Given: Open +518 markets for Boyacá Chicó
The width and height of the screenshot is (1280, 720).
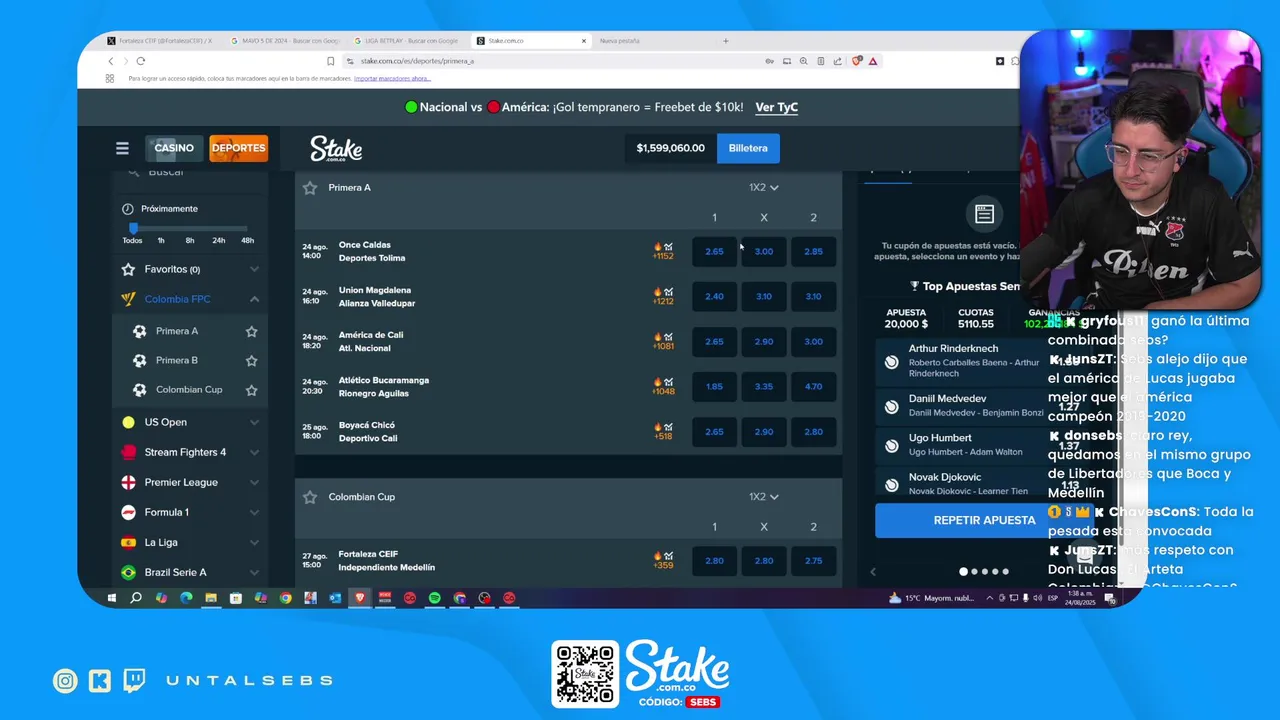Looking at the screenshot, I should point(663,437).
